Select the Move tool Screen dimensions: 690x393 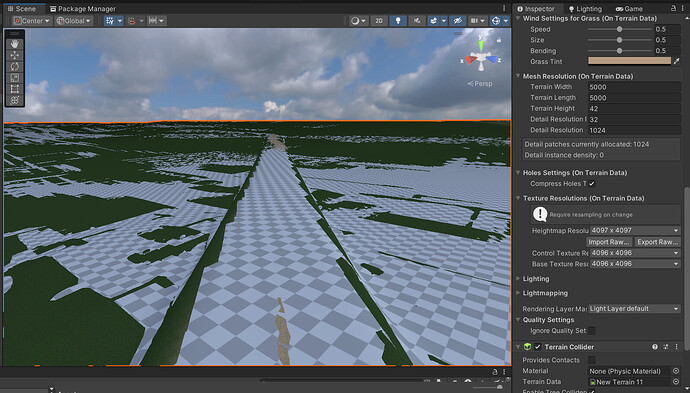(x=15, y=55)
